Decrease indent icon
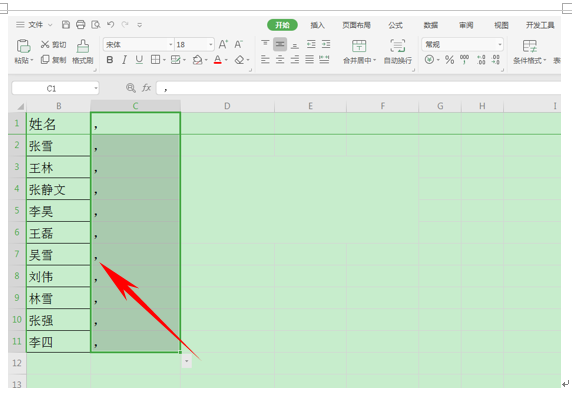 click(x=311, y=44)
